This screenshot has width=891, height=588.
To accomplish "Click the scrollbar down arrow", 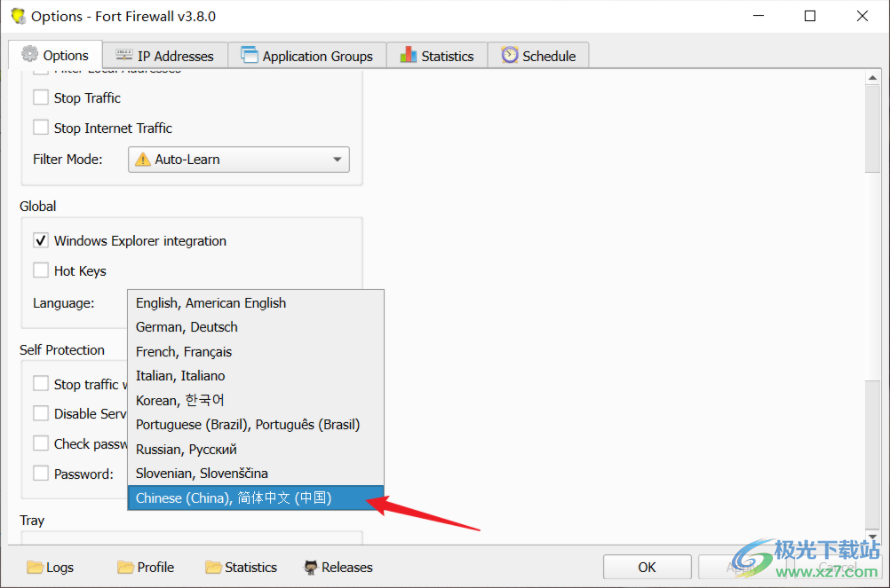I will (873, 537).
